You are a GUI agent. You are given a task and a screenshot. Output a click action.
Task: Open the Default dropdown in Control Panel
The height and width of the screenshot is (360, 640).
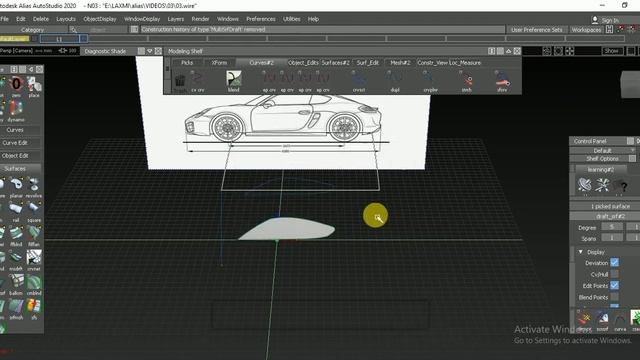602,151
